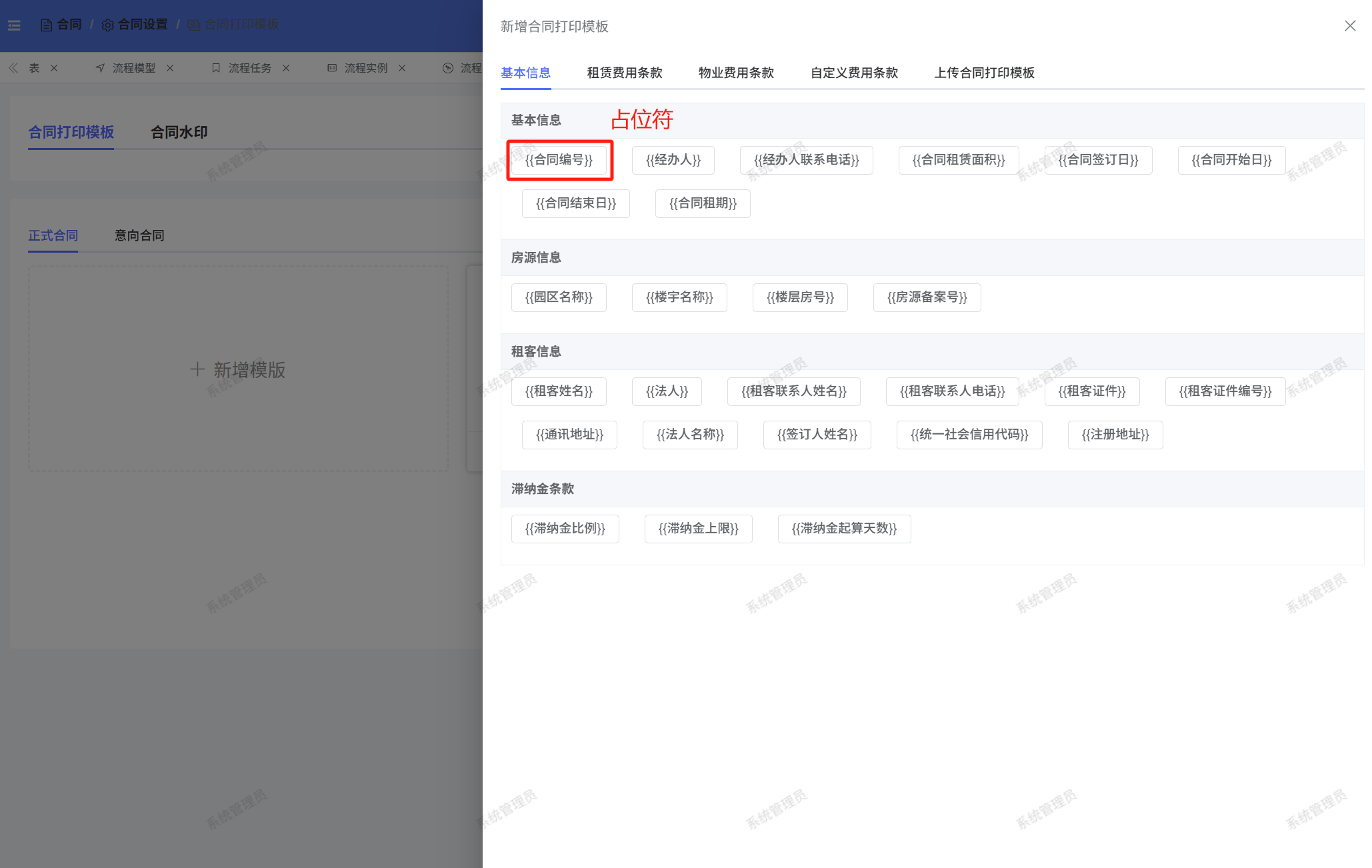The width and height of the screenshot is (1372, 868).
Task: Click the sidebar collapse hamburger icon
Action: click(14, 25)
